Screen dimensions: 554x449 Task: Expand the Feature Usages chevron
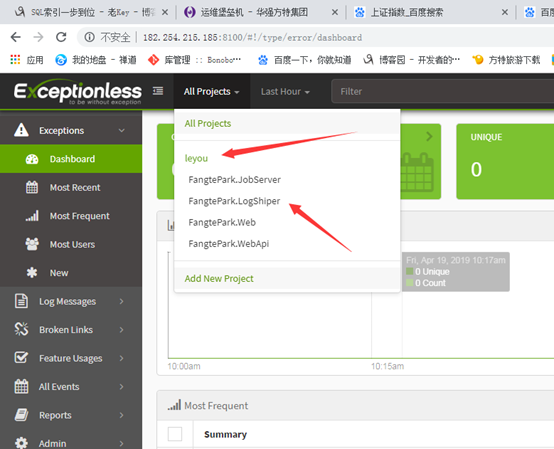122,358
